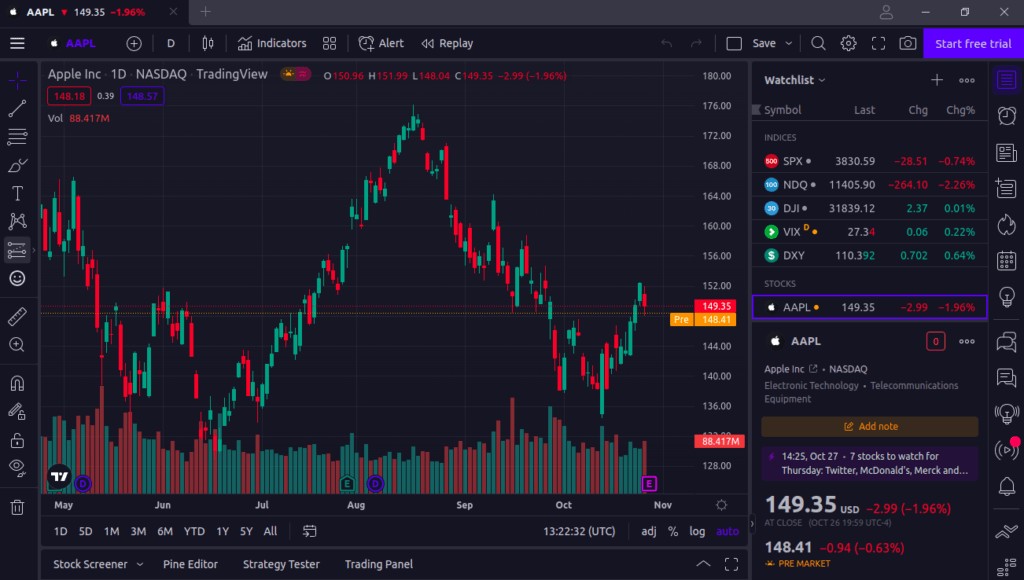Add a symbol to compare with plus icon
The height and width of the screenshot is (580, 1024).
pyautogui.click(x=134, y=43)
